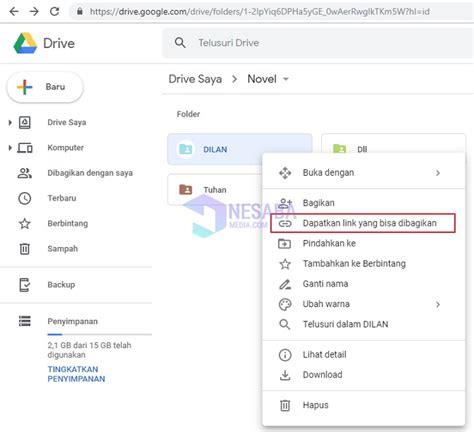Click the link icon for shareable link

tap(285, 223)
